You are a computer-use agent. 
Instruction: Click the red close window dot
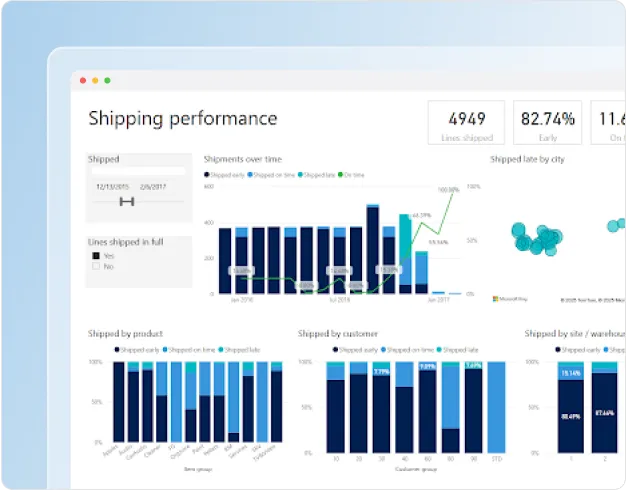click(83, 81)
